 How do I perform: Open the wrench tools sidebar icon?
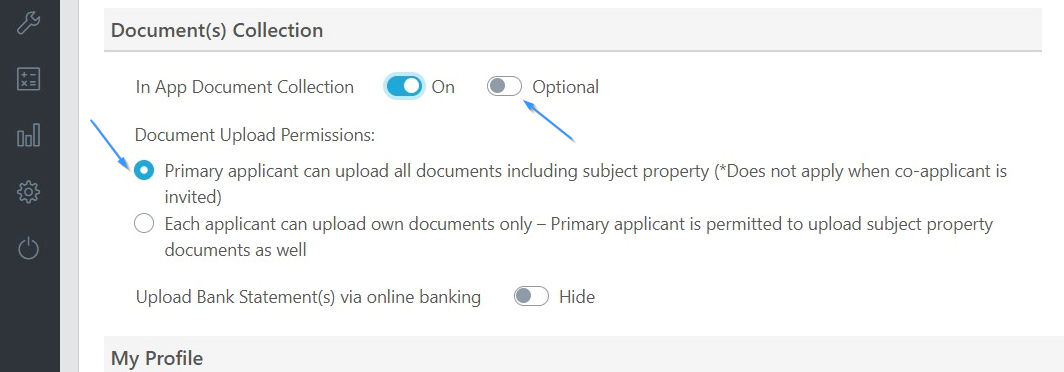point(28,22)
